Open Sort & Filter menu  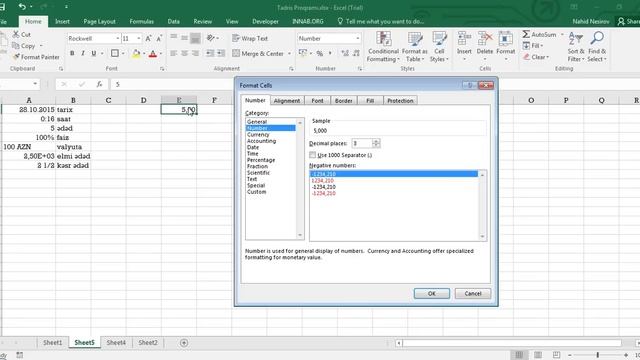click(x=576, y=47)
